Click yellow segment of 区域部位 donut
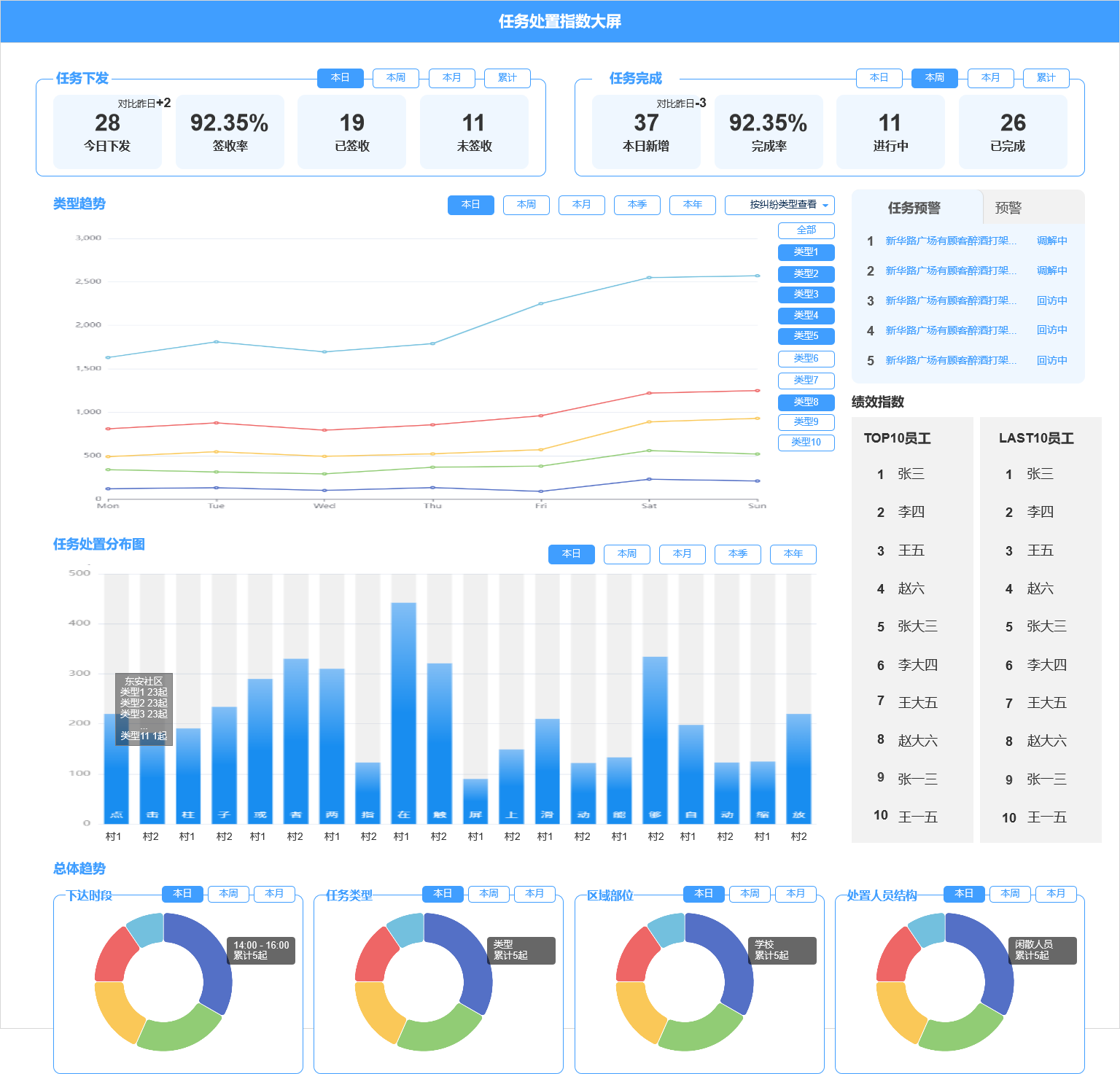 click(x=638, y=1013)
